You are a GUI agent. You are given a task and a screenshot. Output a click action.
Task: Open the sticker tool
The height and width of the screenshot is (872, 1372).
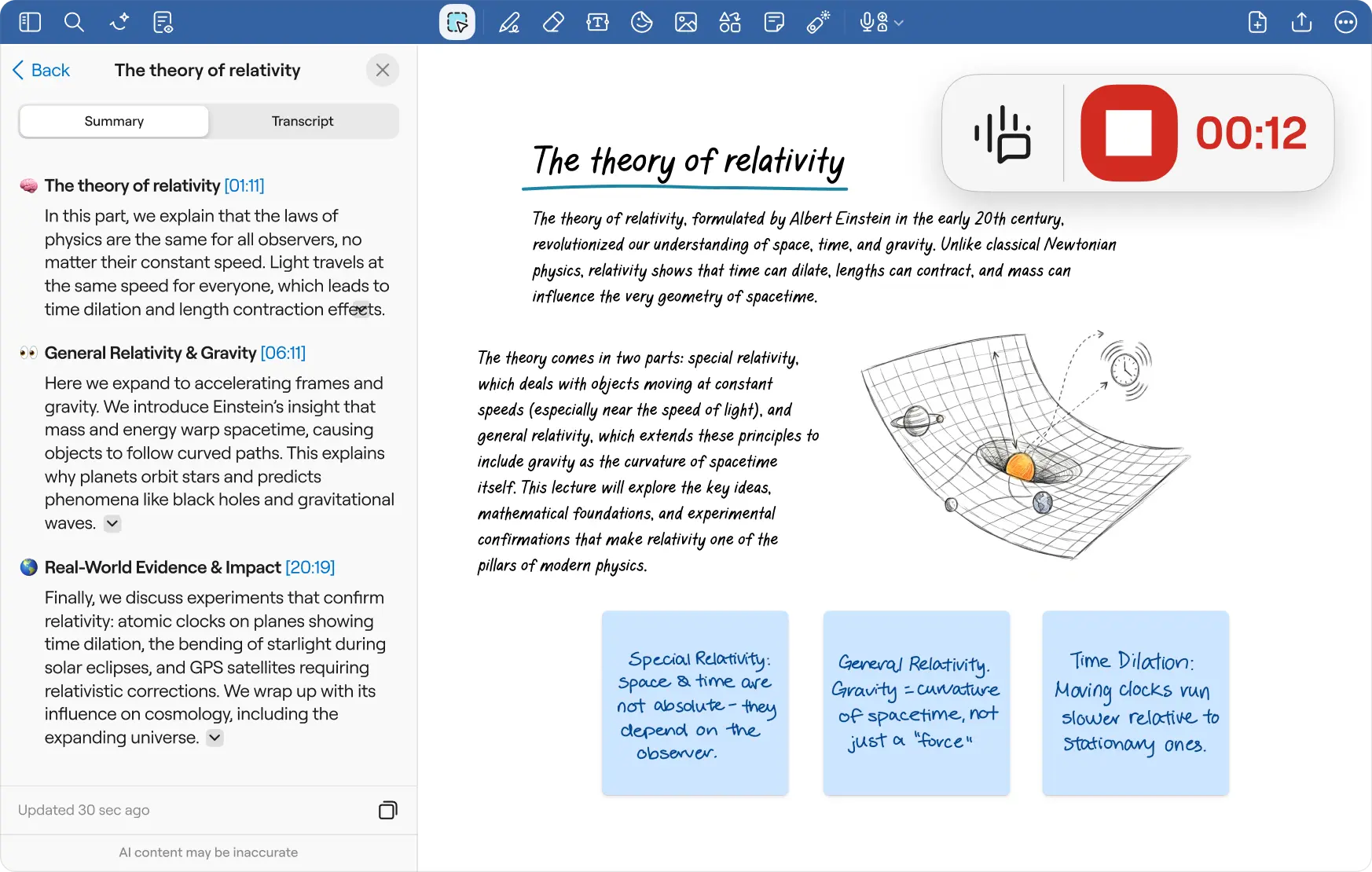tap(642, 22)
